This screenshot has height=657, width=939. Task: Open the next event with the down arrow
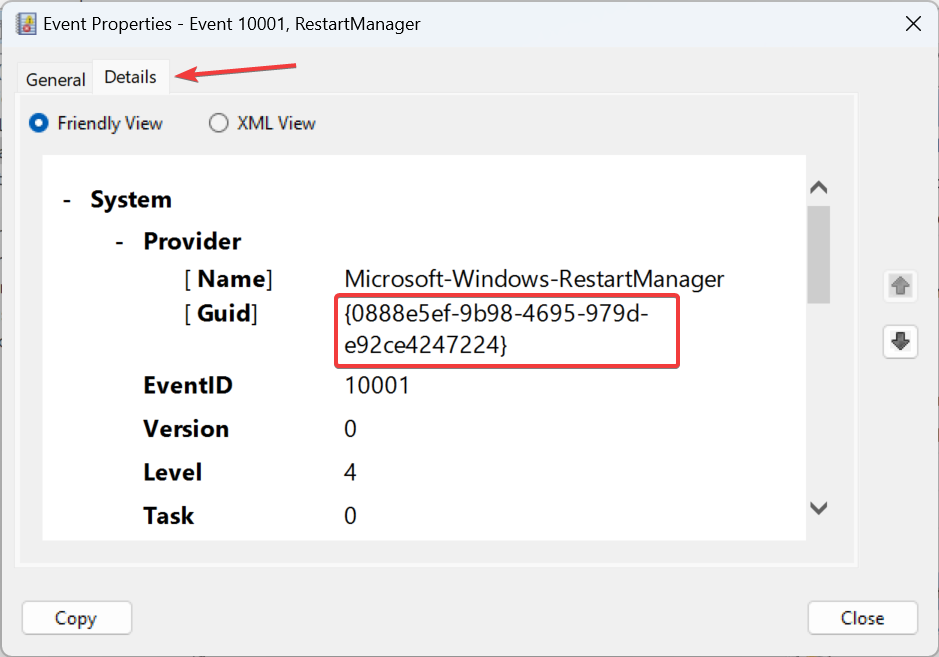point(900,341)
